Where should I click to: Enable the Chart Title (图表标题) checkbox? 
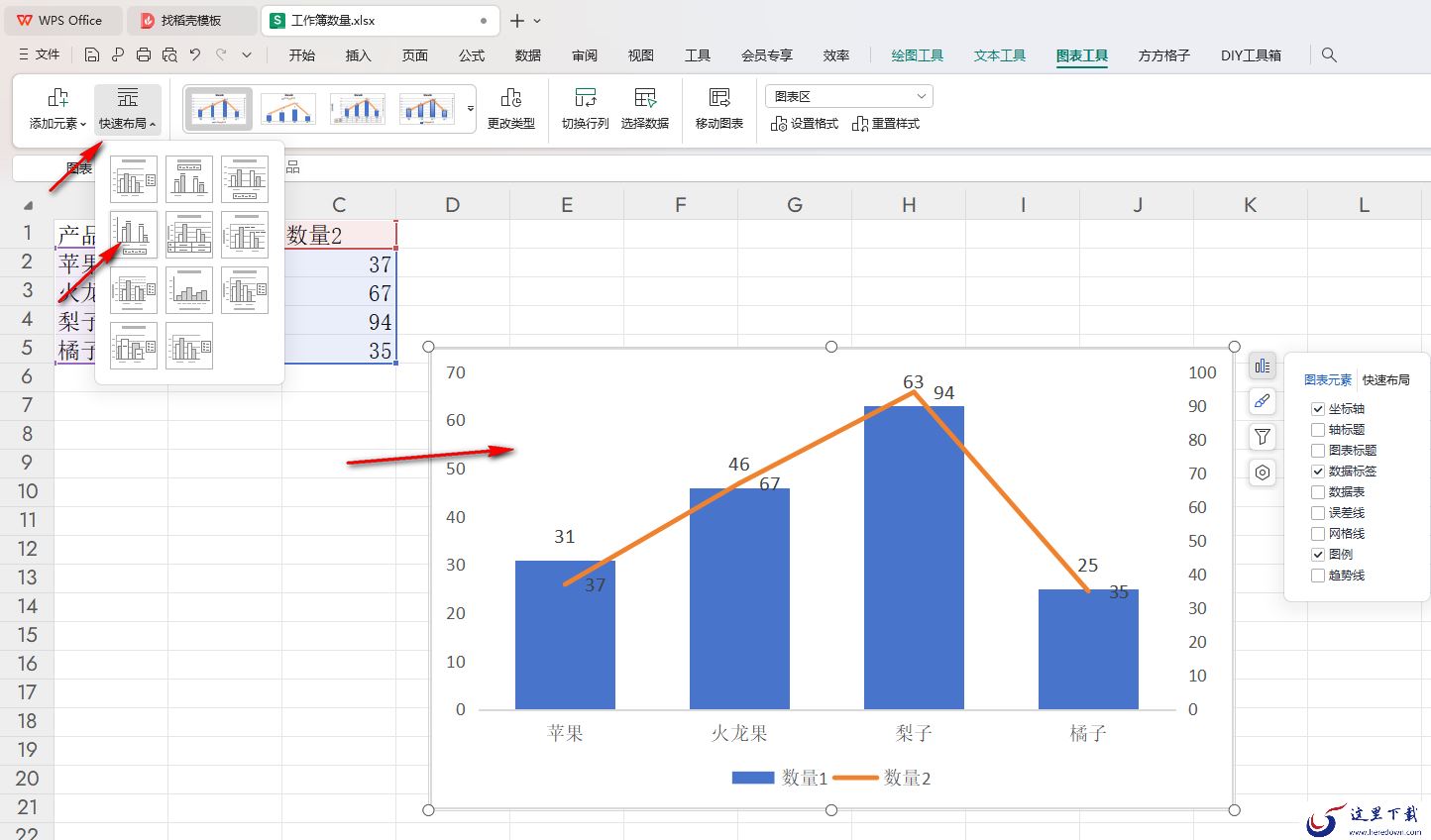[1318, 450]
